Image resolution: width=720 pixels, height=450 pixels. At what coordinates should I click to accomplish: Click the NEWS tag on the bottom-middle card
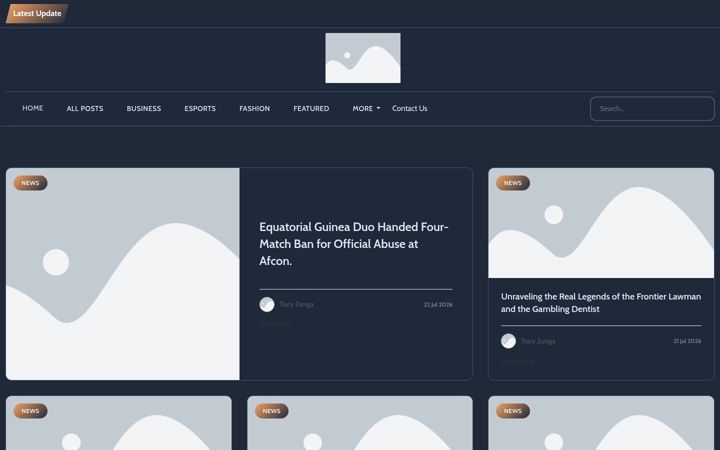coord(271,411)
